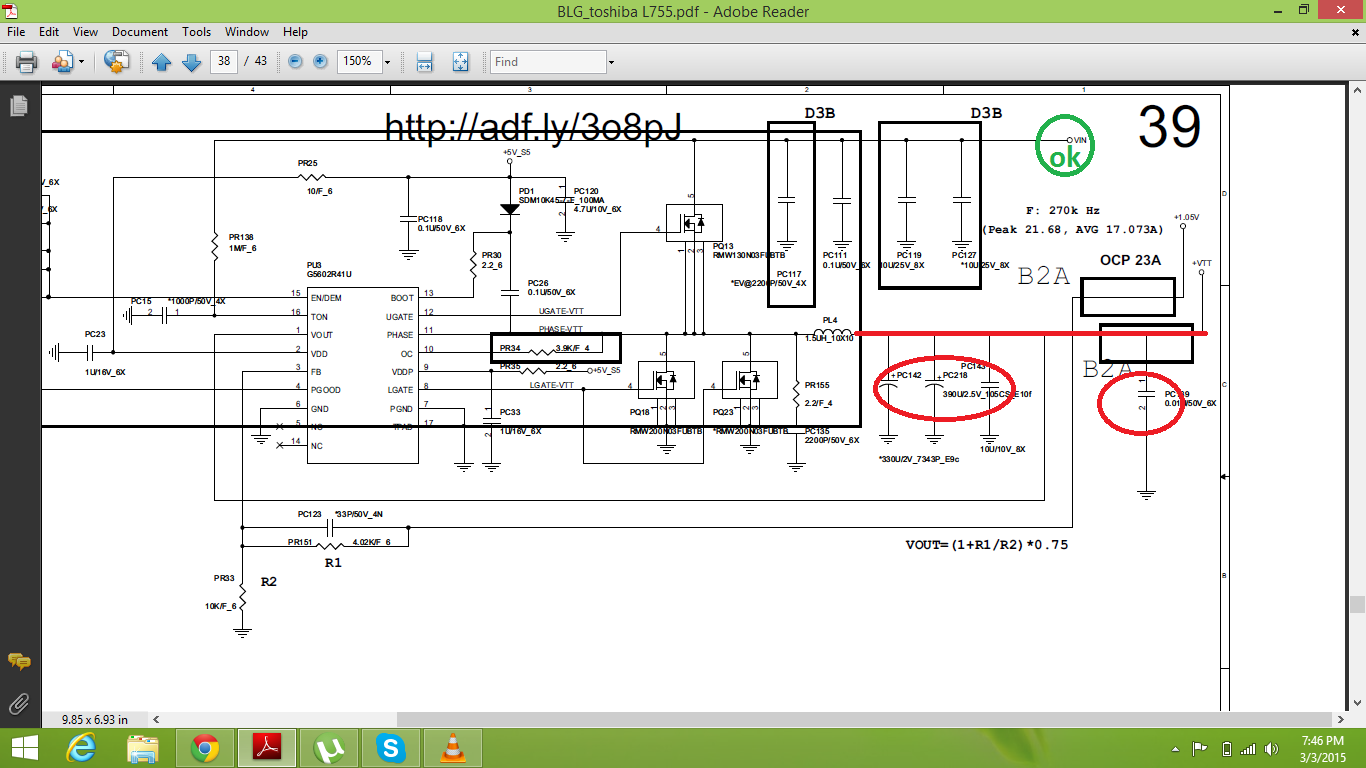This screenshot has height=768, width=1366.
Task: Open the Find options dropdown arrow
Action: point(610,62)
